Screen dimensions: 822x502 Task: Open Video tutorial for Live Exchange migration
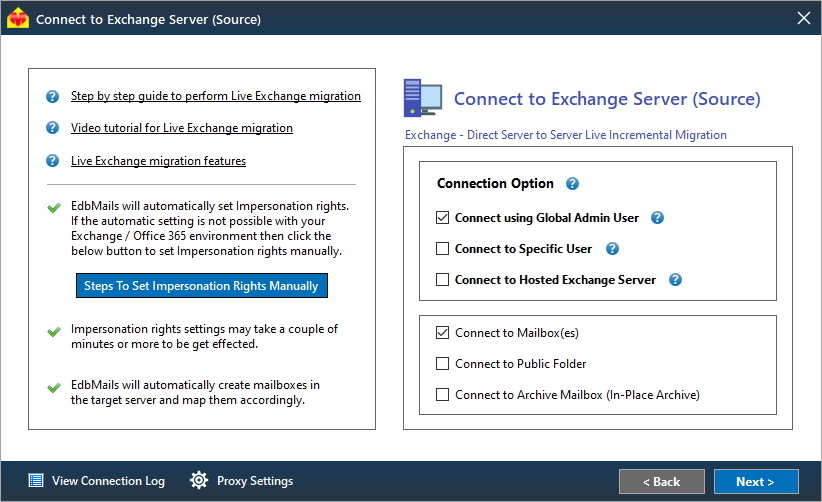[x=182, y=129]
